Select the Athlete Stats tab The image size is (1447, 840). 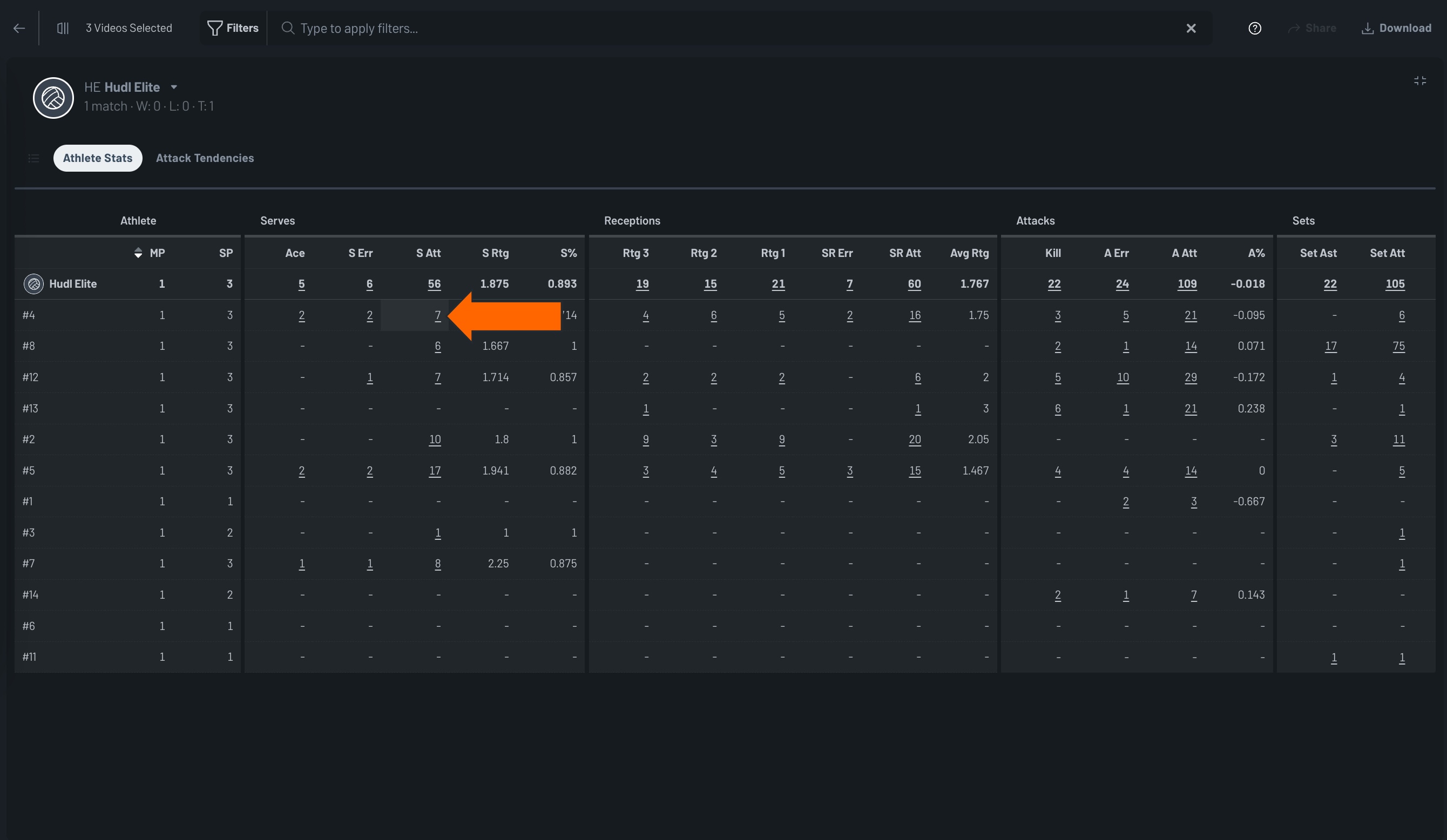tap(98, 159)
